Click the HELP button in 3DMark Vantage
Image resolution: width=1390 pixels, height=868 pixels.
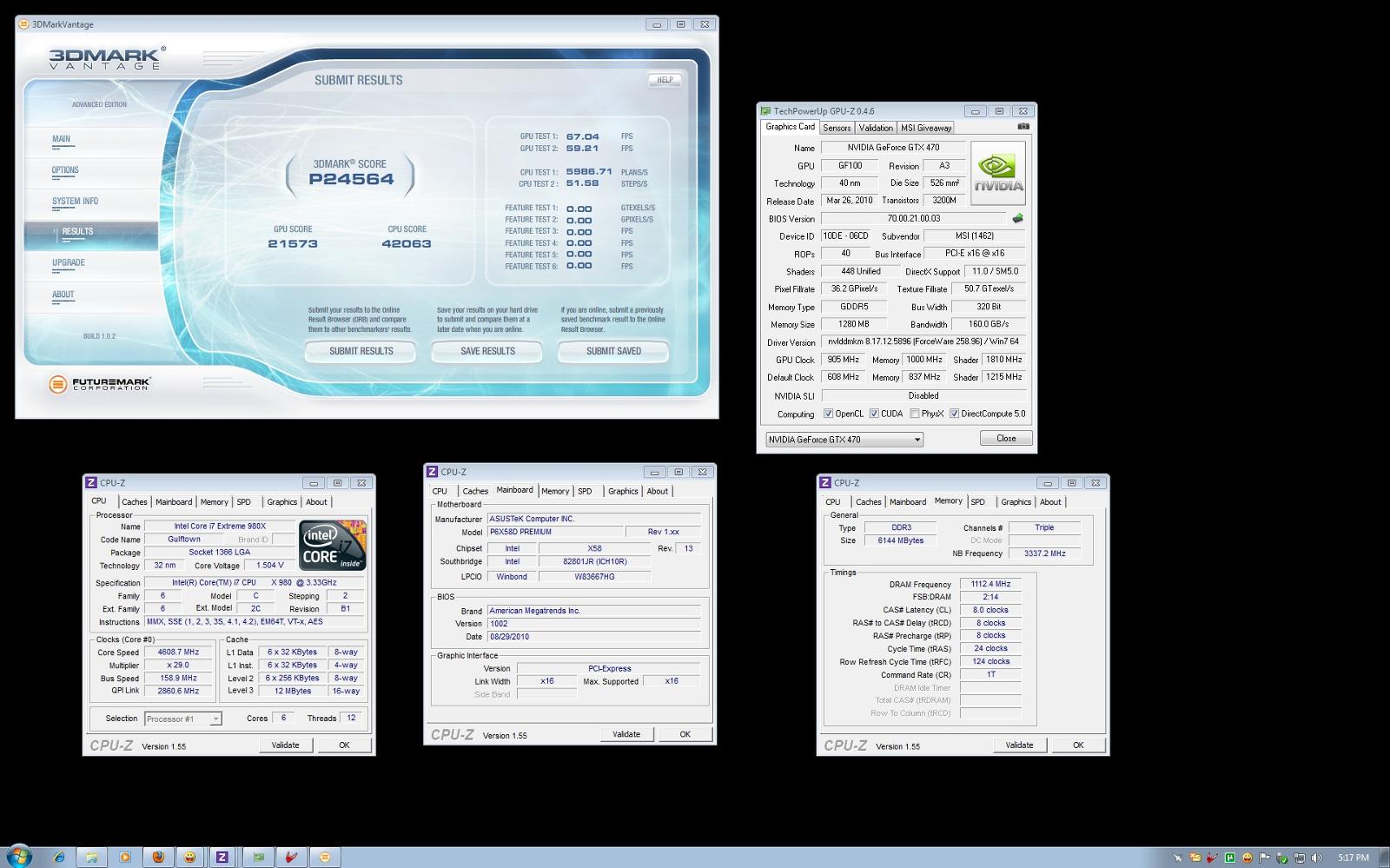(x=665, y=80)
